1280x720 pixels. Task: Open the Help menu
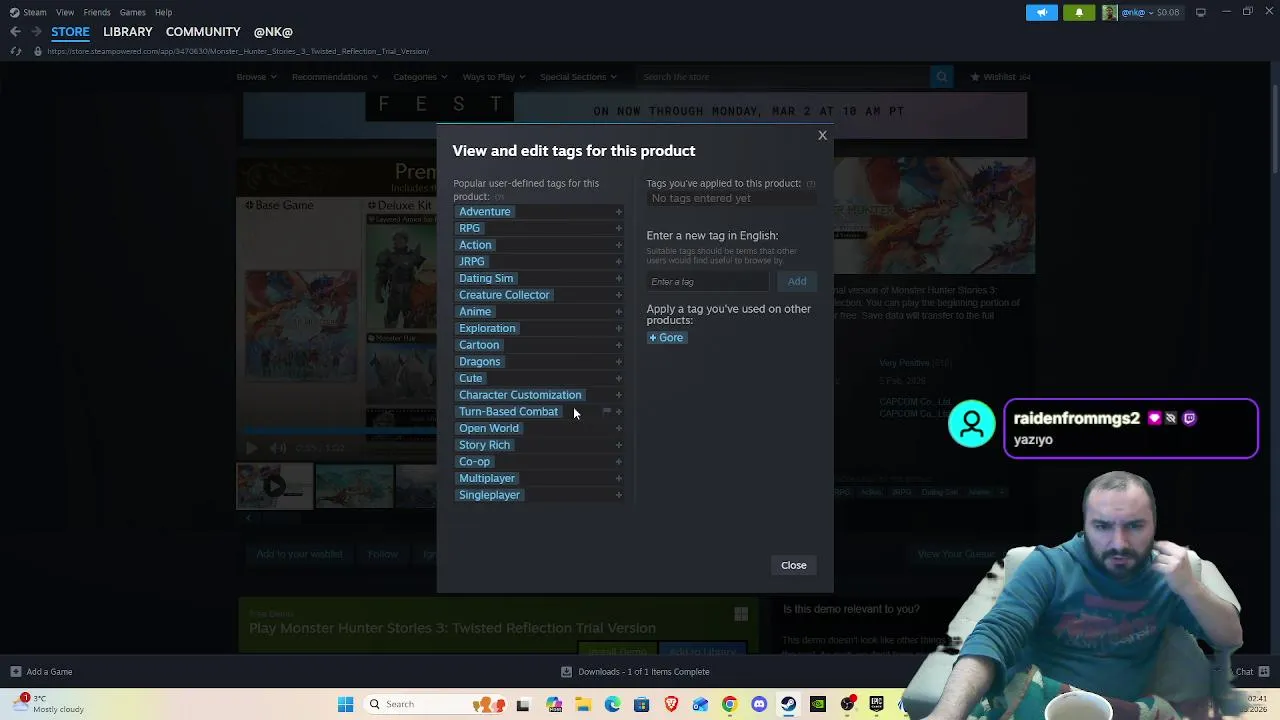coord(163,12)
